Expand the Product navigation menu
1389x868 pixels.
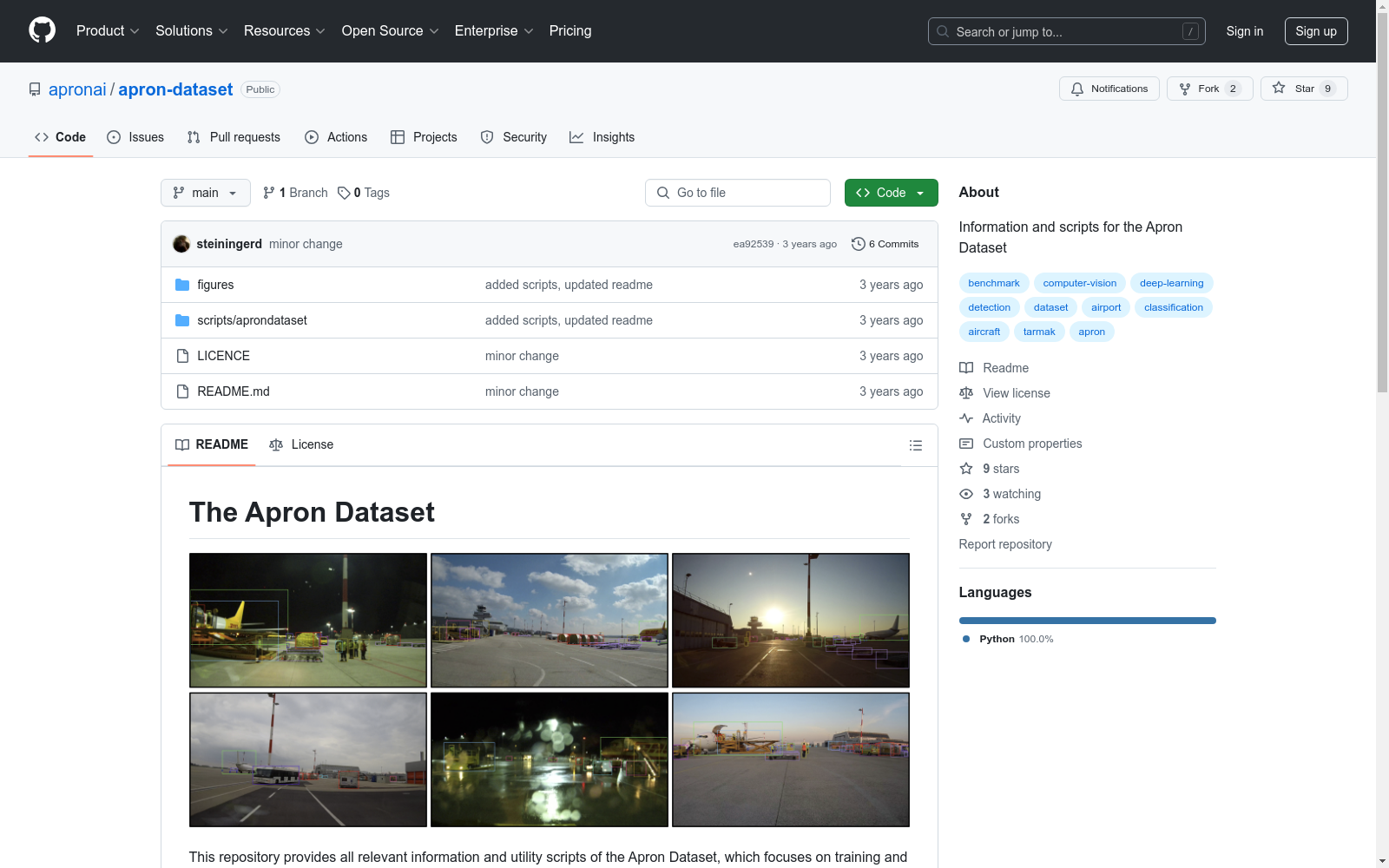pos(108,31)
